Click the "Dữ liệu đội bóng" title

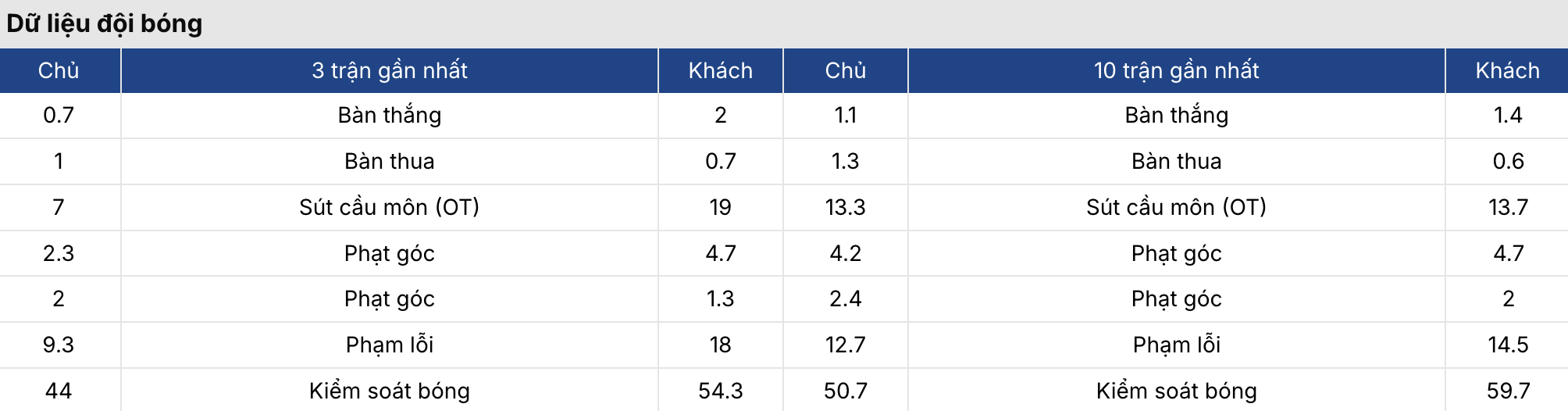105,23
